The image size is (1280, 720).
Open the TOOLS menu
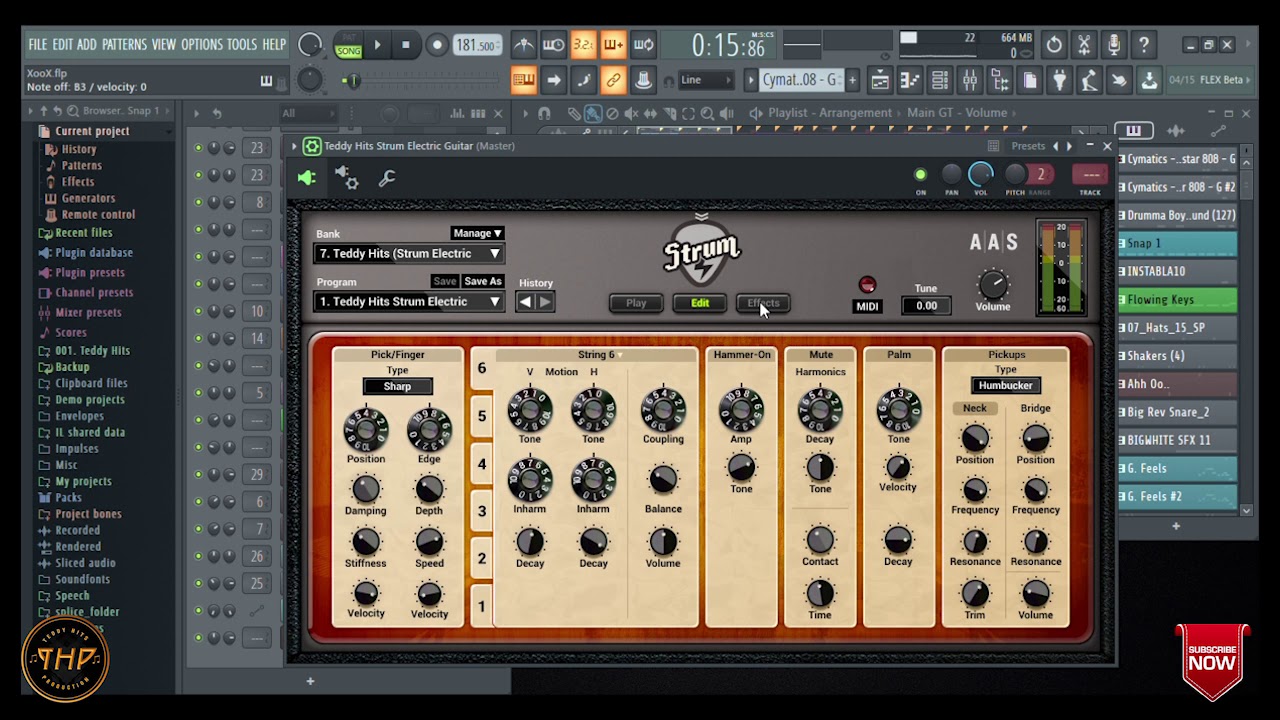(x=242, y=45)
